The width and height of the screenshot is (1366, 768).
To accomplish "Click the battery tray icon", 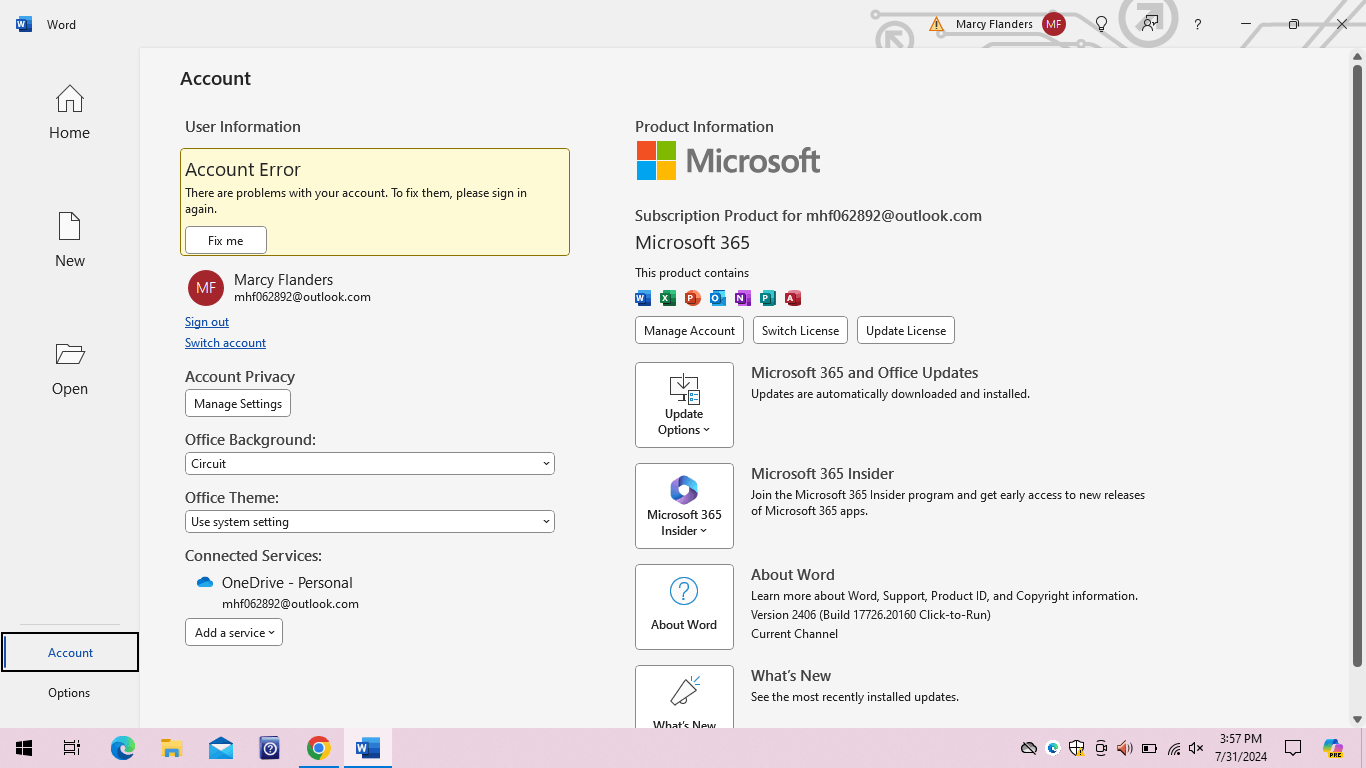I will tap(1149, 748).
